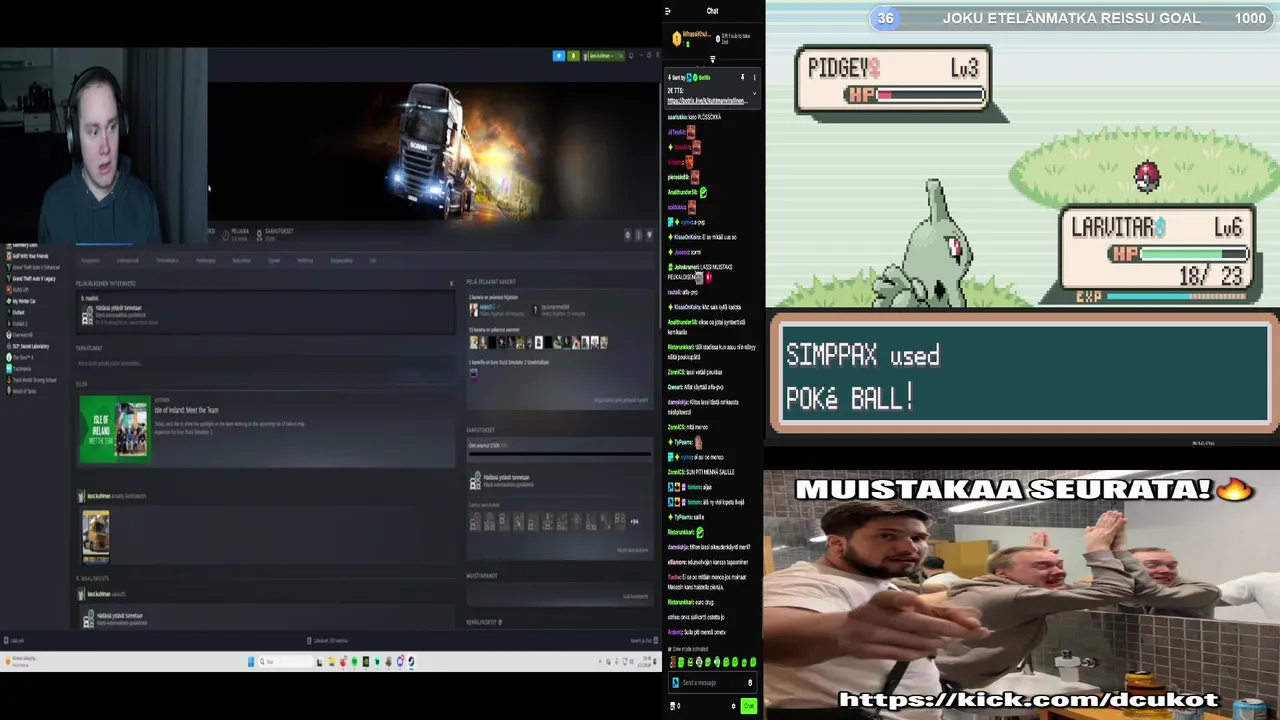Viewport: 1280px width, 720px height.
Task: Open the weather widget on the taskbar
Action: click(22, 660)
